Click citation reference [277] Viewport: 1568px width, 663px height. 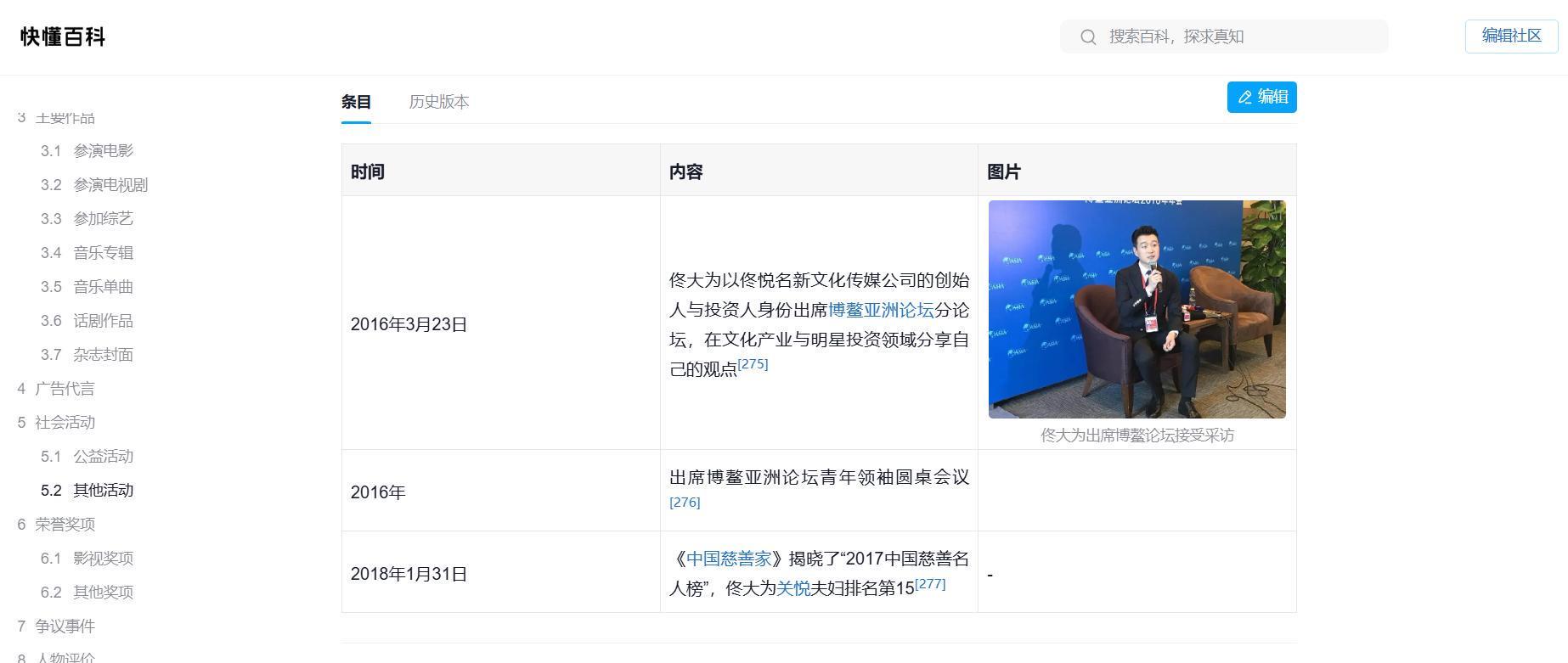click(930, 584)
